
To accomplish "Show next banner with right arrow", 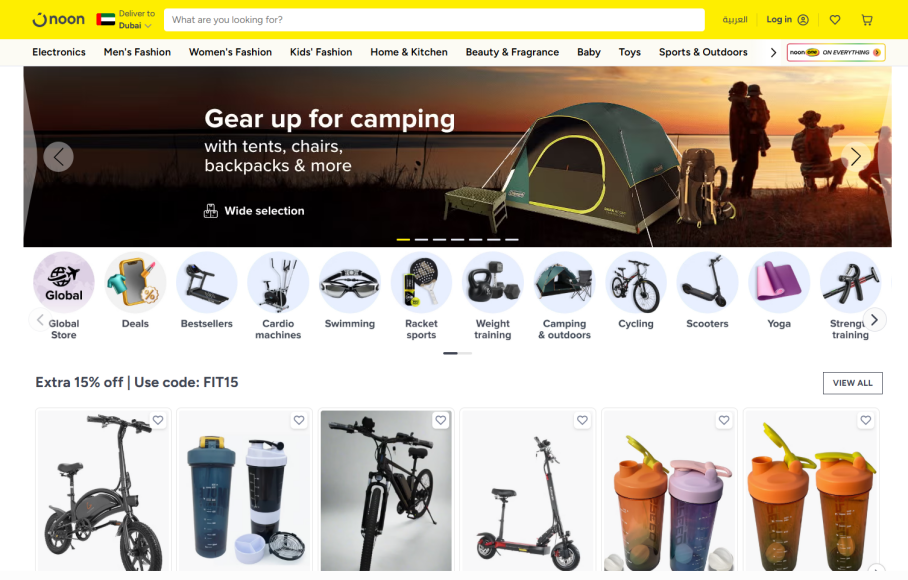I will pos(855,156).
